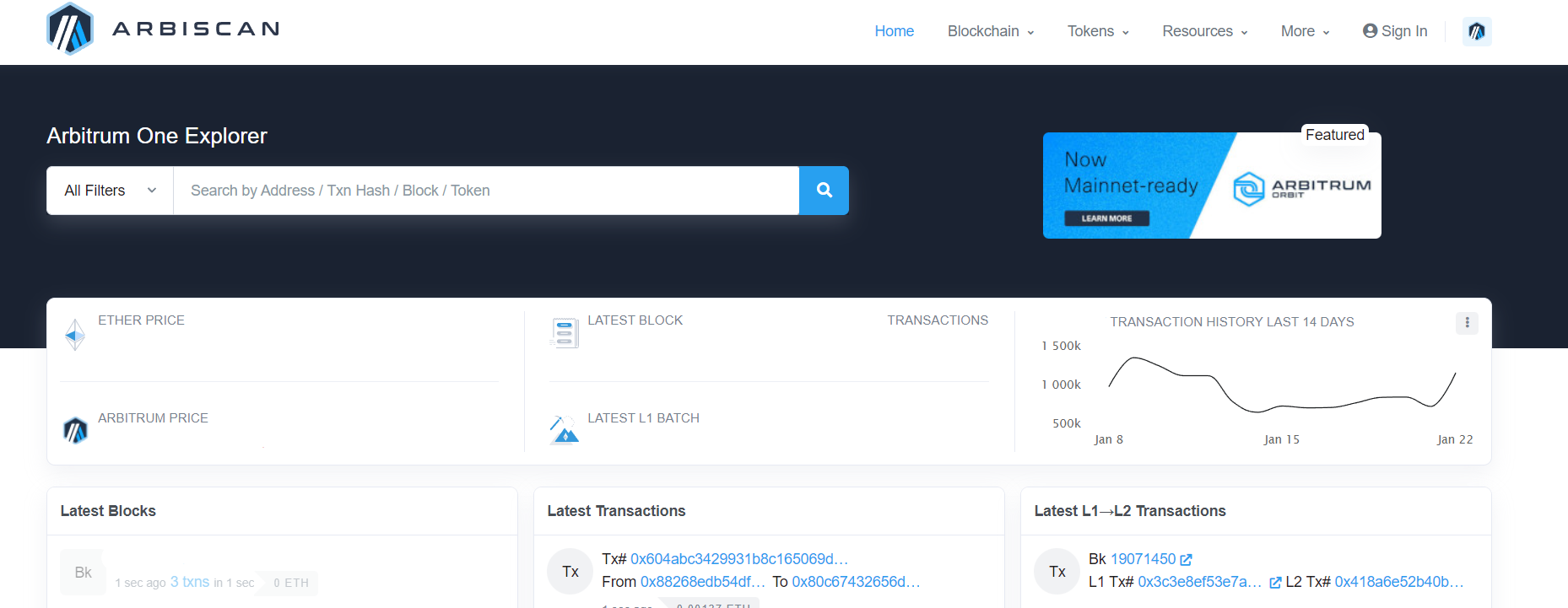
Task: Click the transaction history line chart
Action: pyautogui.click(x=1282, y=385)
